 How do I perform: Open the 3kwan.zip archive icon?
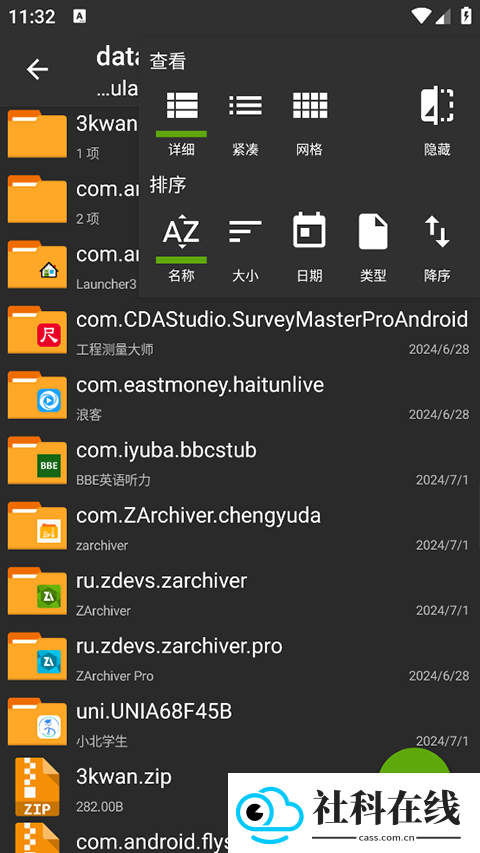click(37, 787)
